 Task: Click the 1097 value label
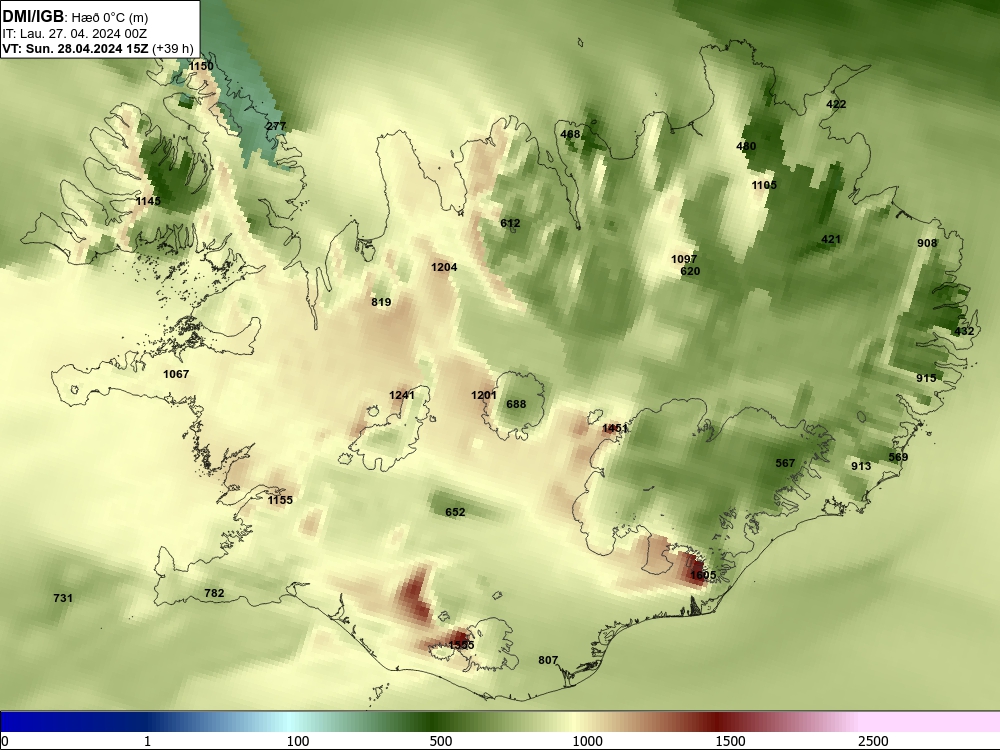[684, 259]
